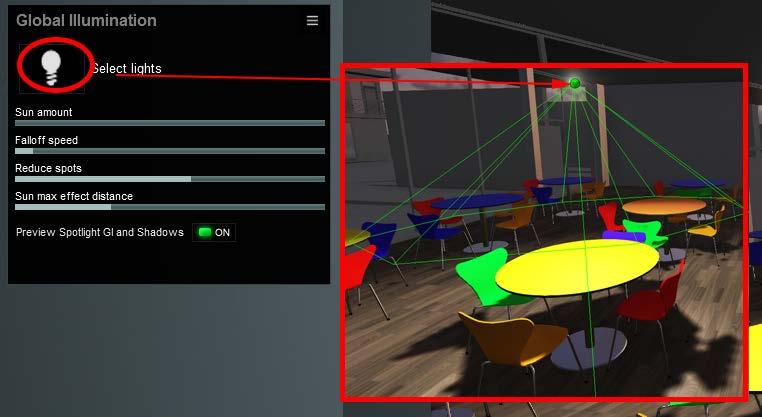
Task: Click the Falloff speed label
Action: click(46, 140)
